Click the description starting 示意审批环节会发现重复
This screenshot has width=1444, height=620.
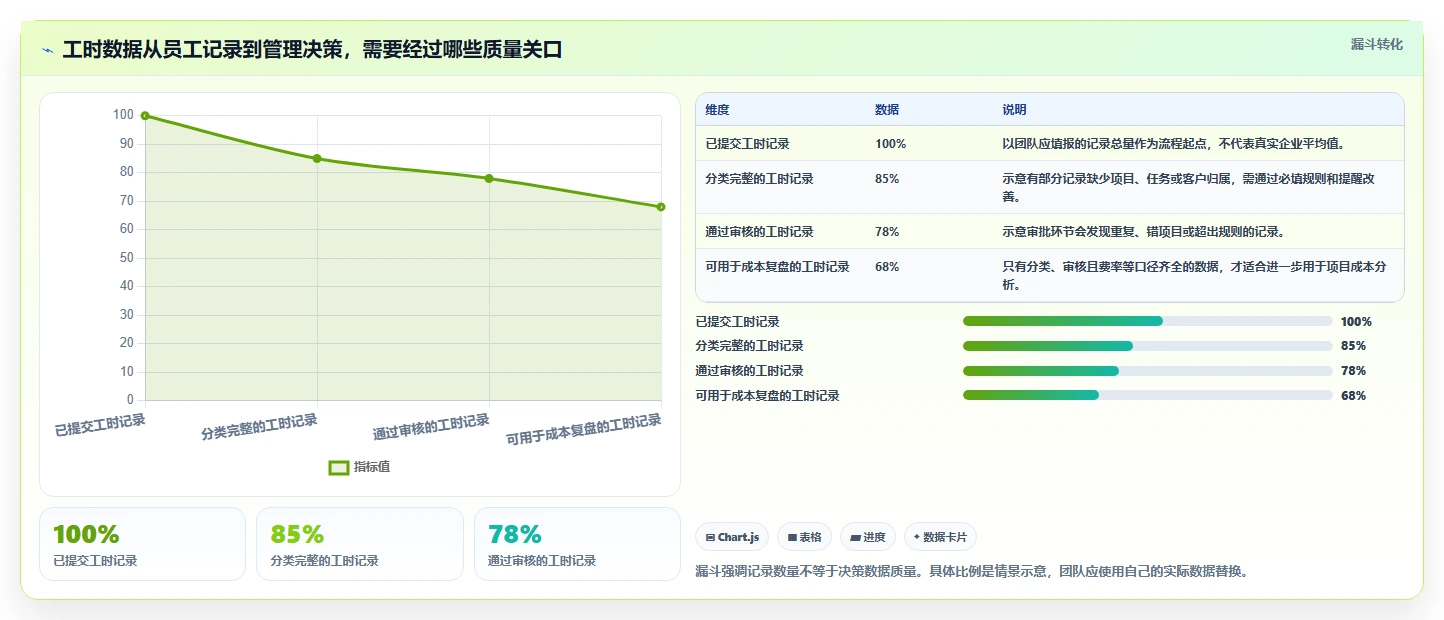pos(1143,232)
